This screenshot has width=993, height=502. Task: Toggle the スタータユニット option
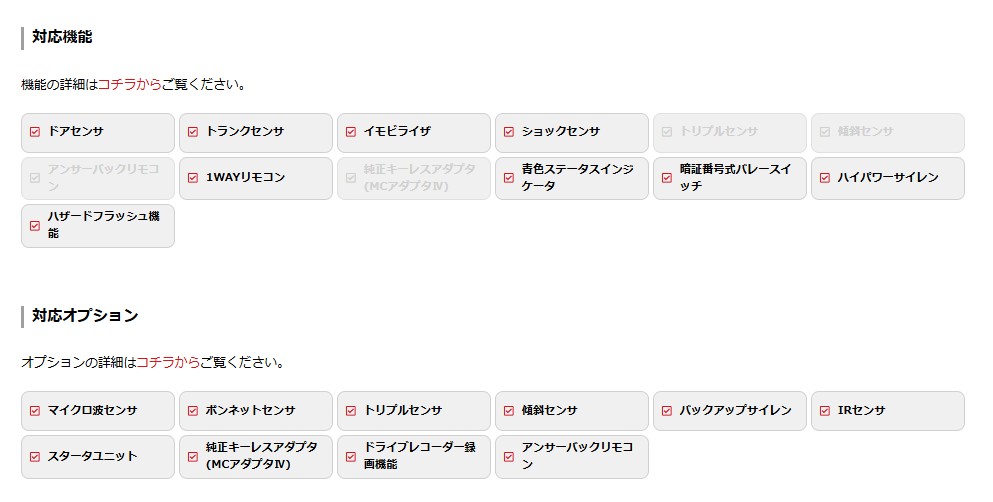(35, 457)
